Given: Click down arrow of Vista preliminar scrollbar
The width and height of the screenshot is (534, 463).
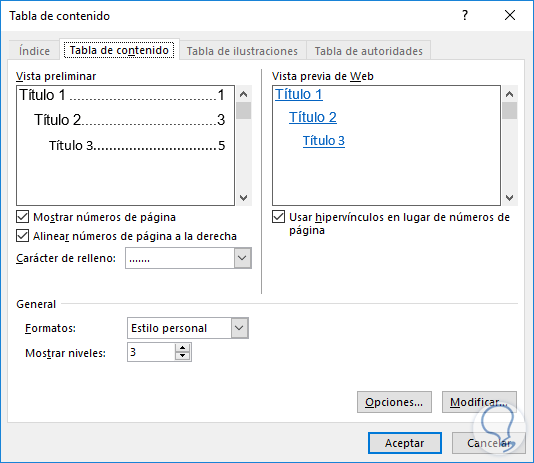Looking at the screenshot, I should coord(244,197).
